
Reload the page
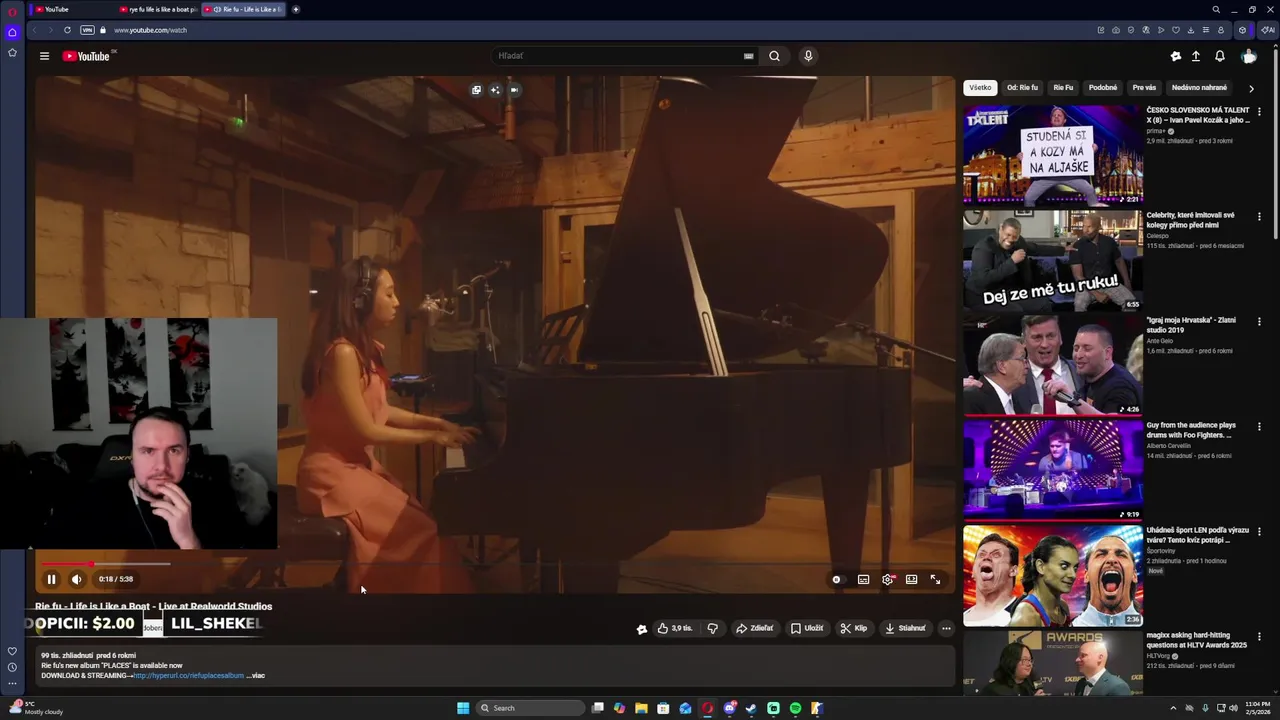coord(67,30)
